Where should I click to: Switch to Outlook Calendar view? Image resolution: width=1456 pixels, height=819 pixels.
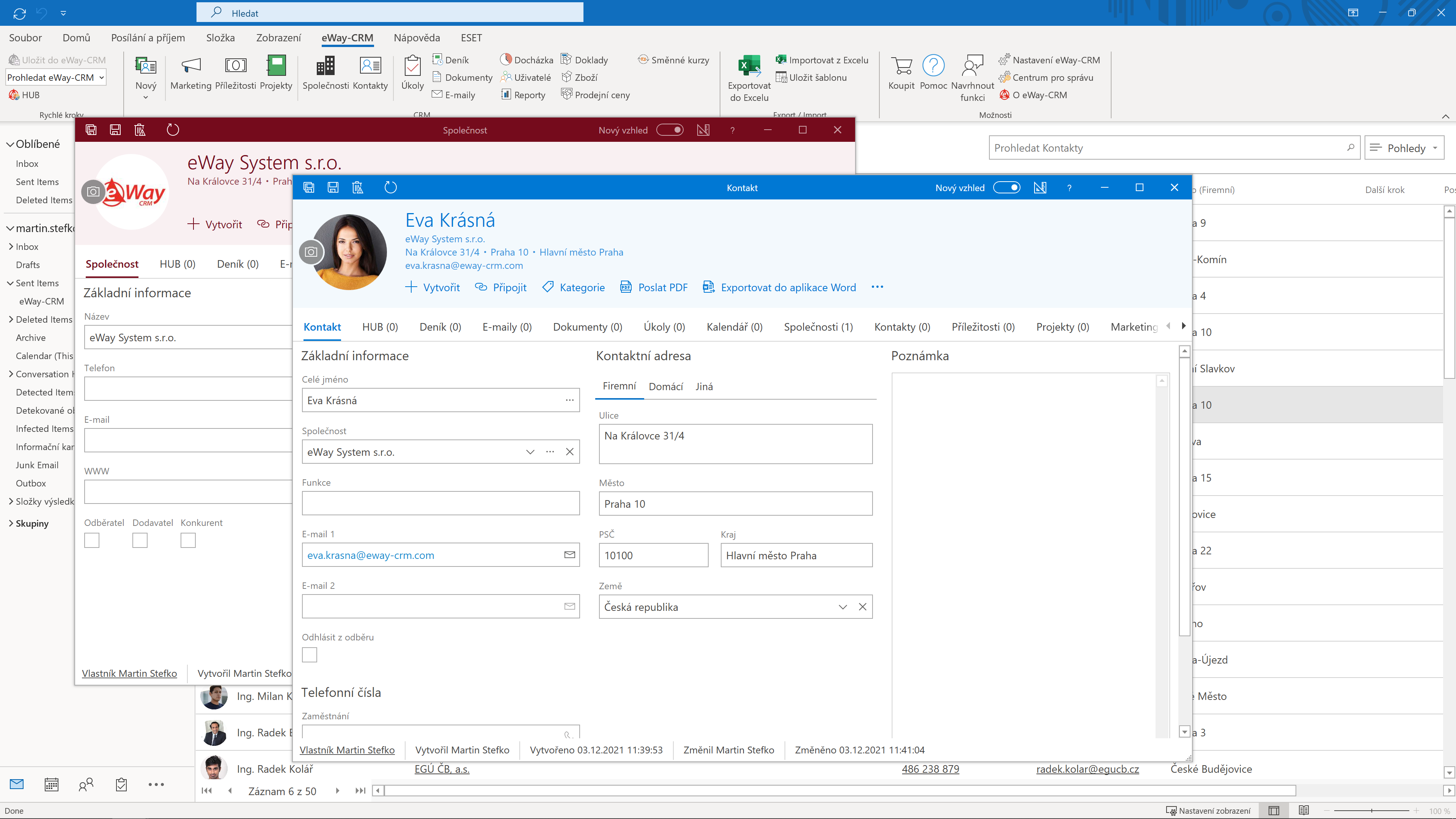click(51, 784)
